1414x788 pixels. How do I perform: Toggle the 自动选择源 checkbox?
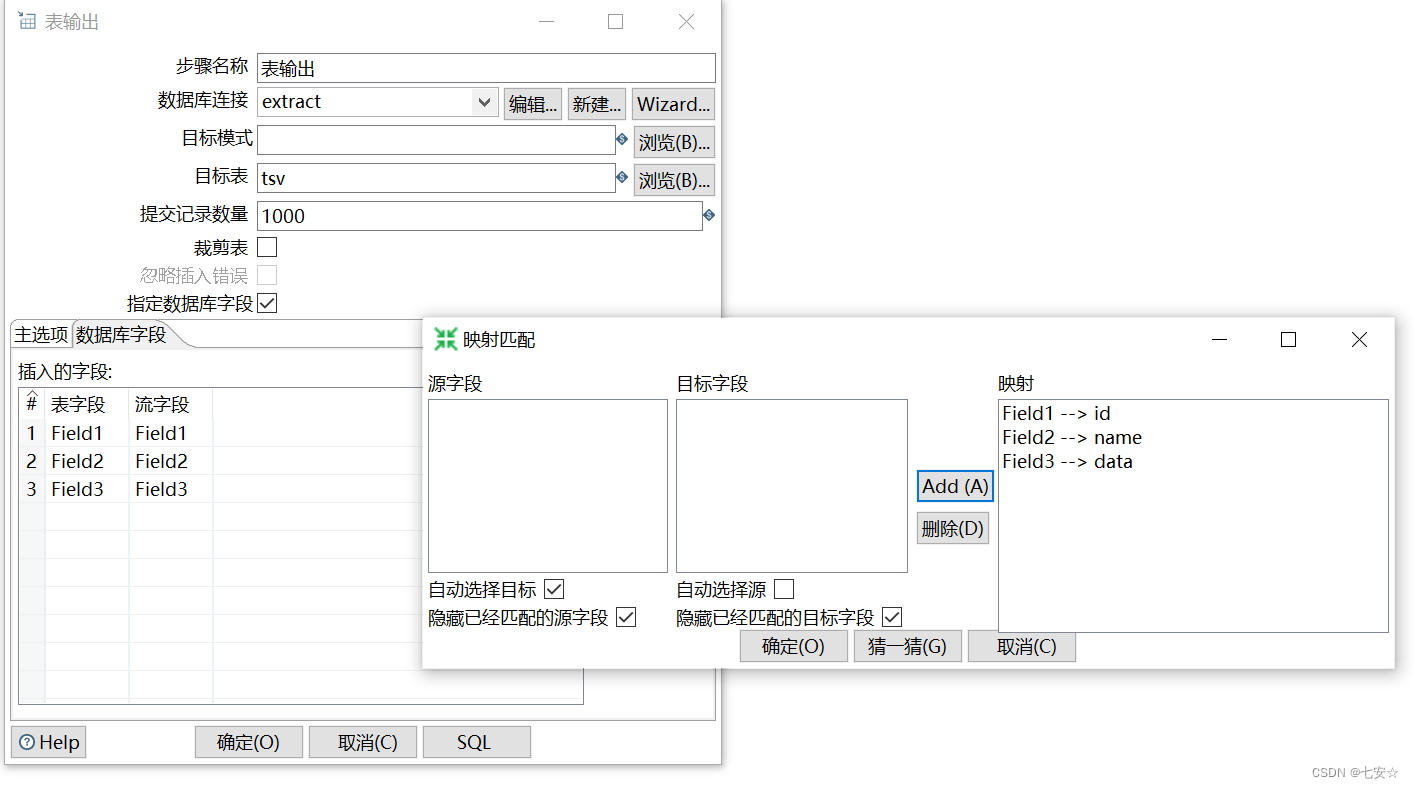(784, 589)
